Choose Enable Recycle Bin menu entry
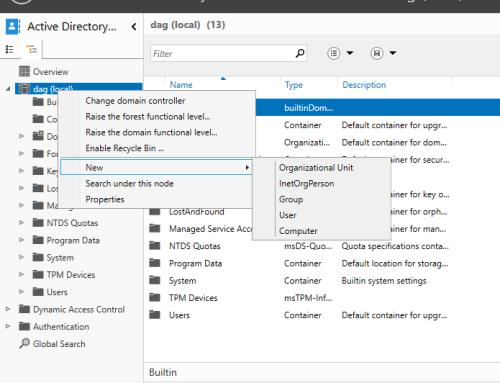Viewport: 500px width, 383px height. click(x=124, y=148)
